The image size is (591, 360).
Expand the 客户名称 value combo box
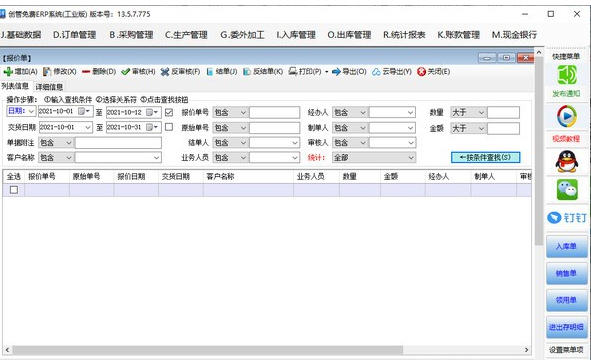pyautogui.click(x=156, y=158)
